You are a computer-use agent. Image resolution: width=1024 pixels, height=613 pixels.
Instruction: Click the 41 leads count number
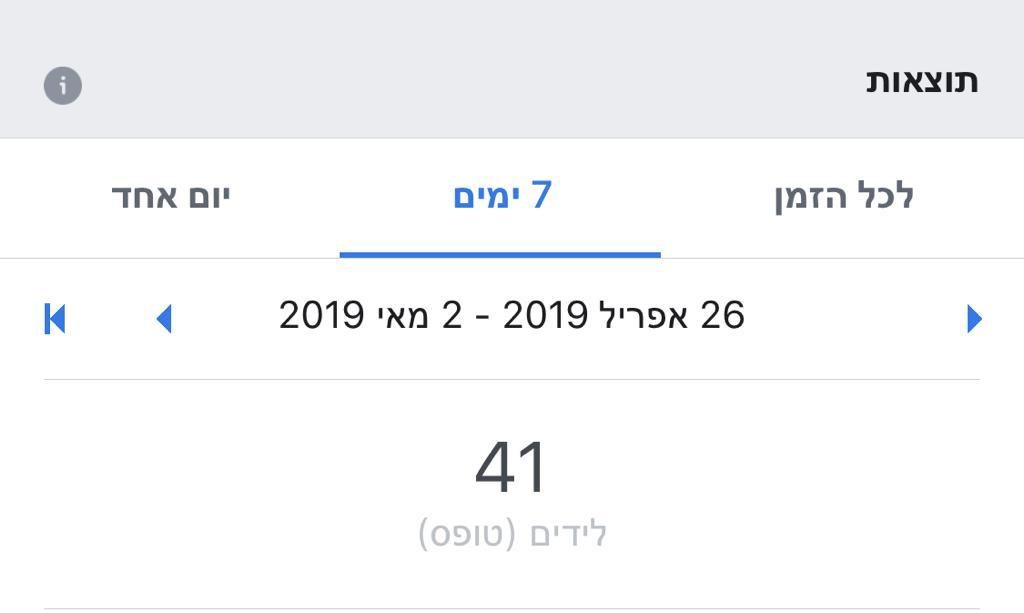coord(511,467)
